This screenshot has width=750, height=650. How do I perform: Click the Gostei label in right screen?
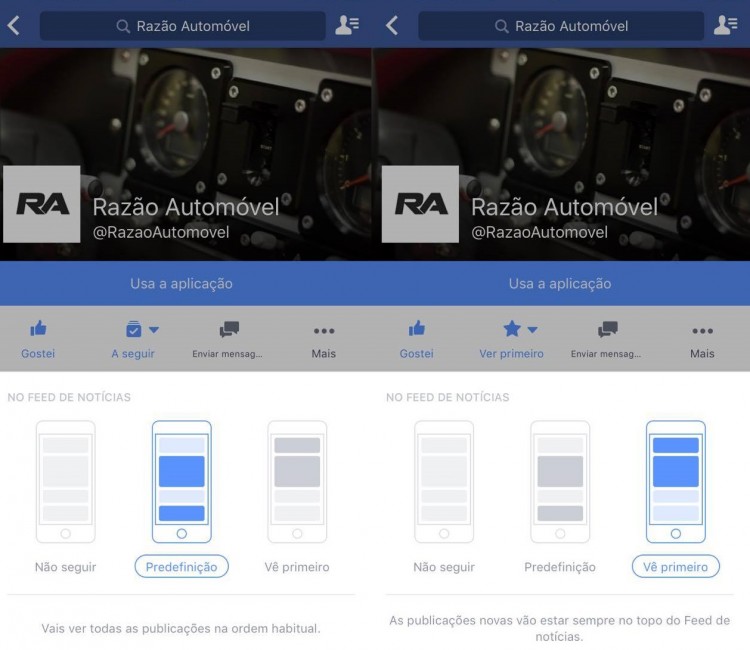pos(417,353)
